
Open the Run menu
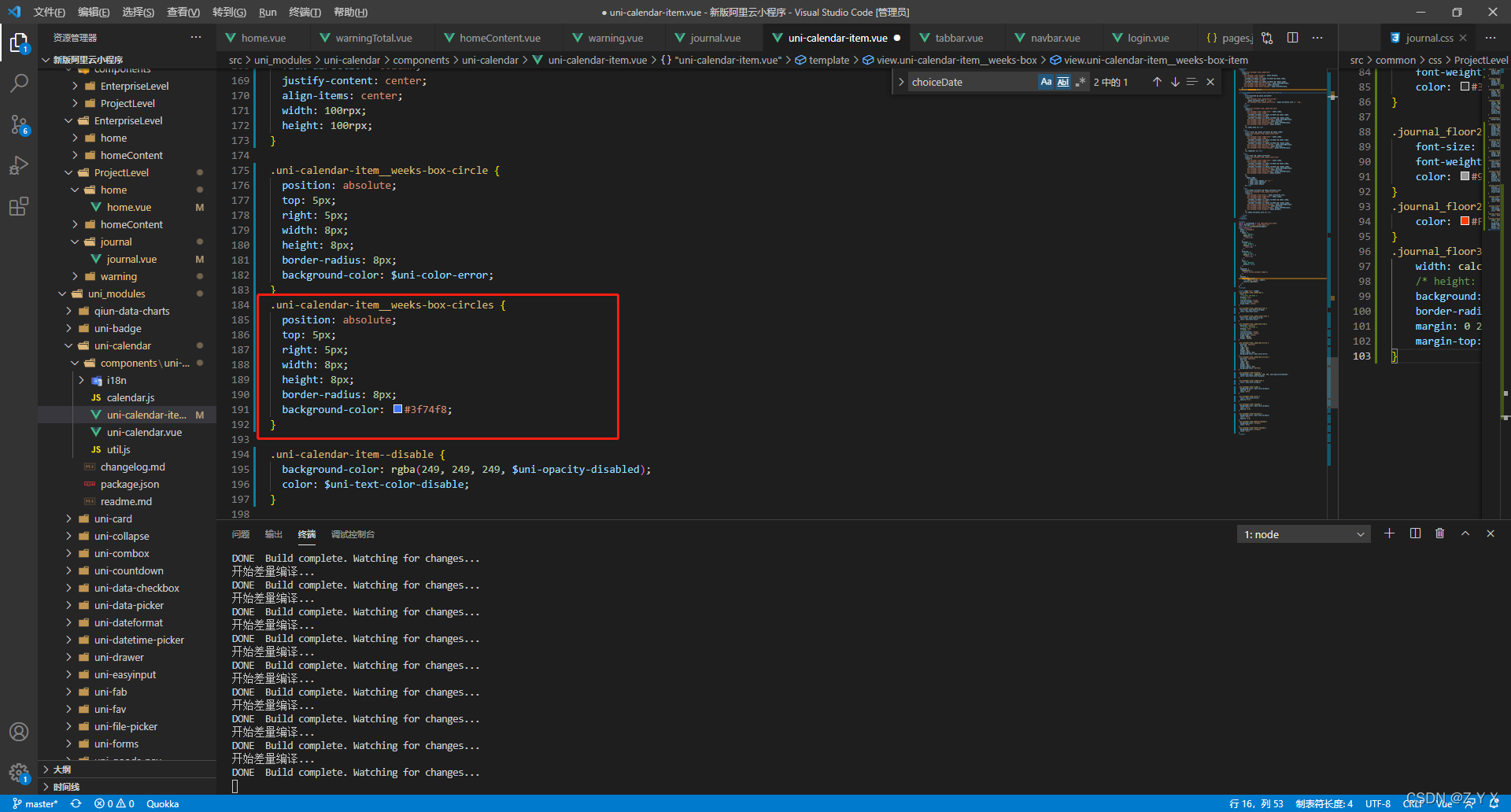tap(268, 12)
